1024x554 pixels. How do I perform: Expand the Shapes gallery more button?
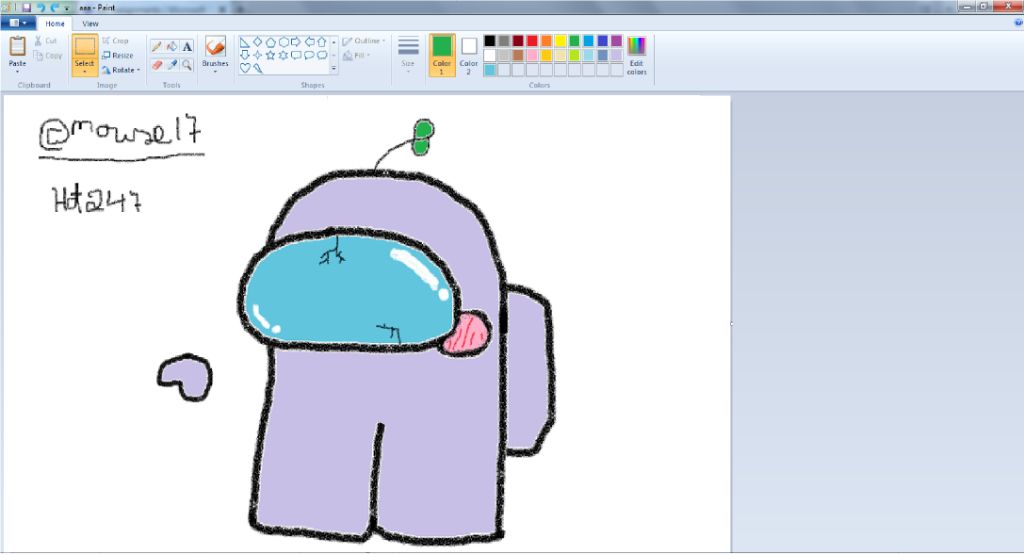point(334,68)
